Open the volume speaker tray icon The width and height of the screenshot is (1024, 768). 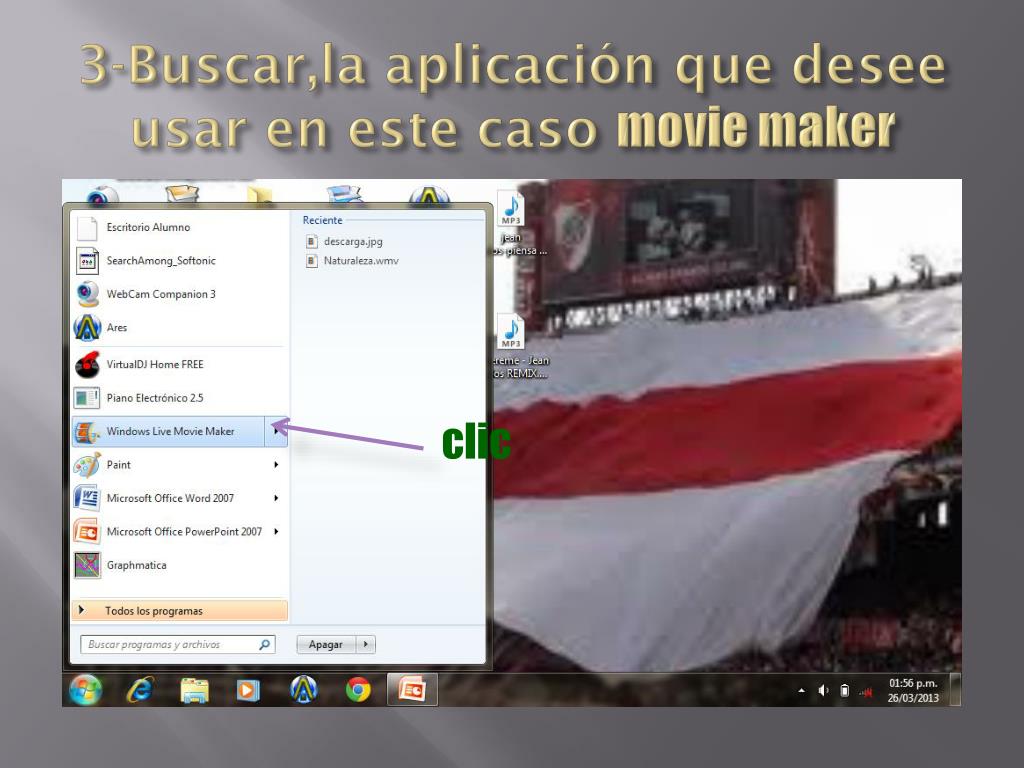pyautogui.click(x=823, y=690)
